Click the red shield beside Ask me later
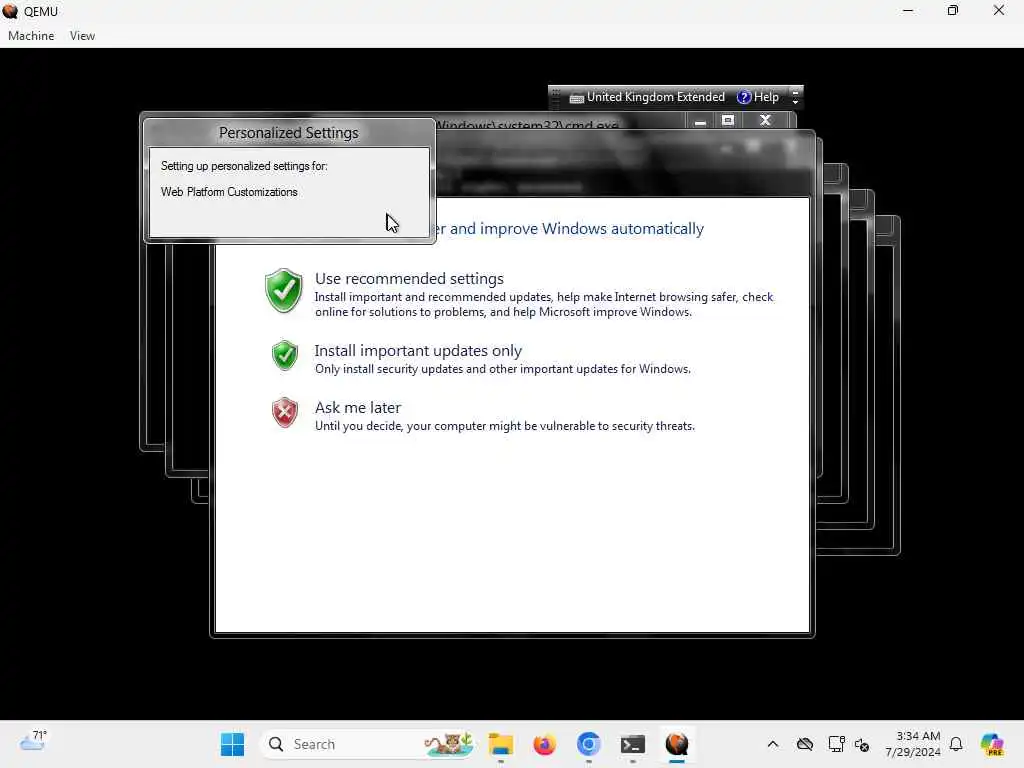The height and width of the screenshot is (768, 1024). point(285,412)
